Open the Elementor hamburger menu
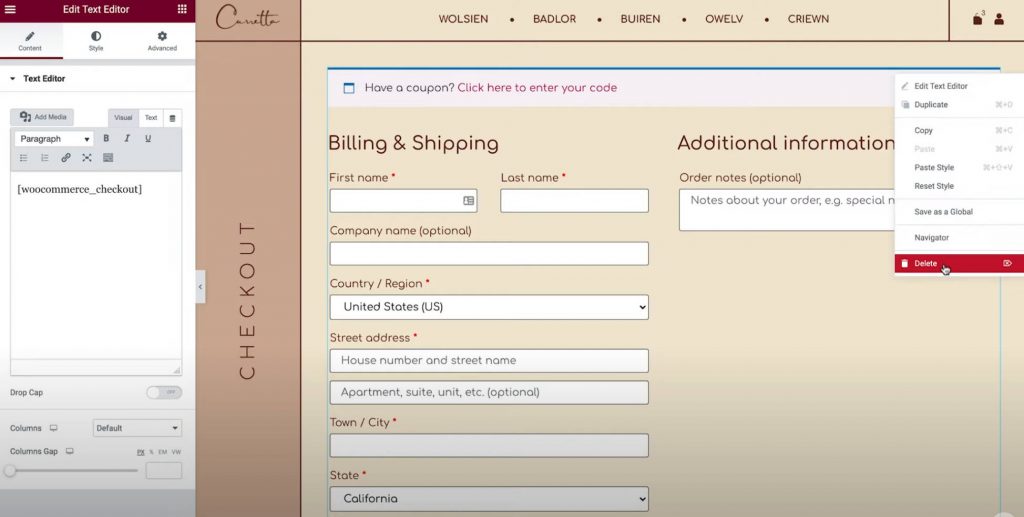This screenshot has width=1024, height=517. 11,9
